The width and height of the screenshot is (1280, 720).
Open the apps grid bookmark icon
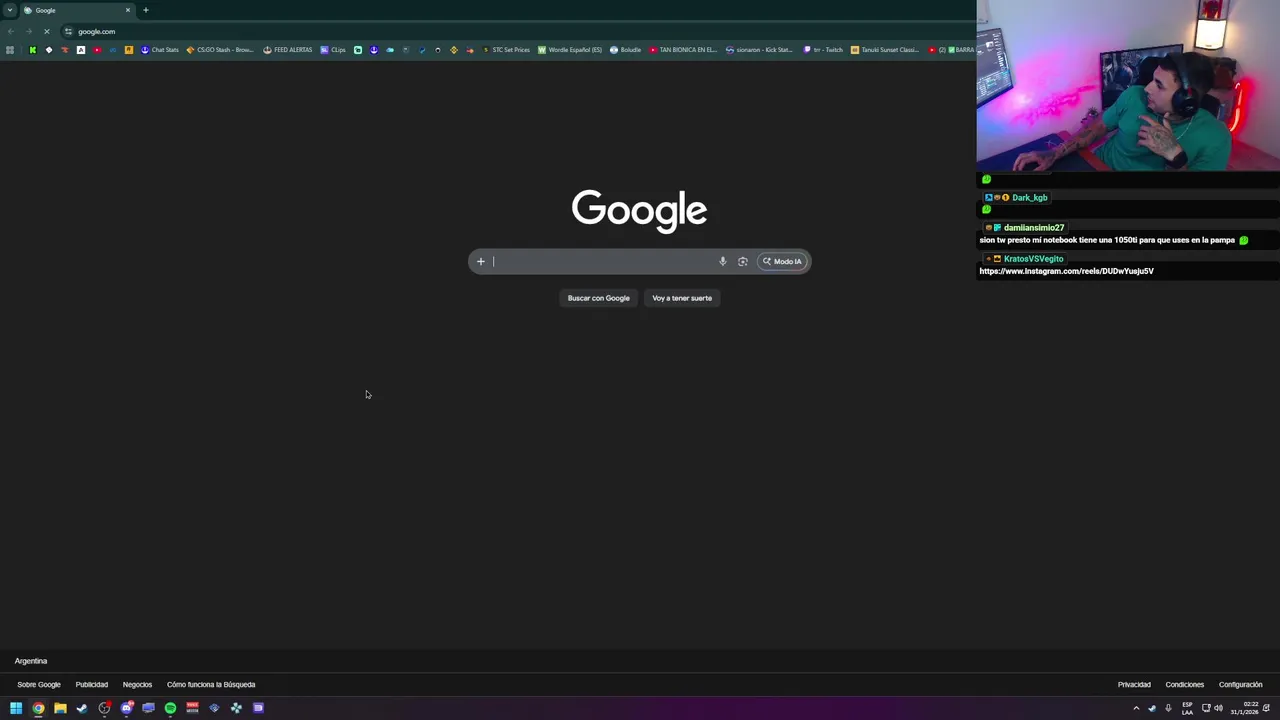[x=10, y=50]
